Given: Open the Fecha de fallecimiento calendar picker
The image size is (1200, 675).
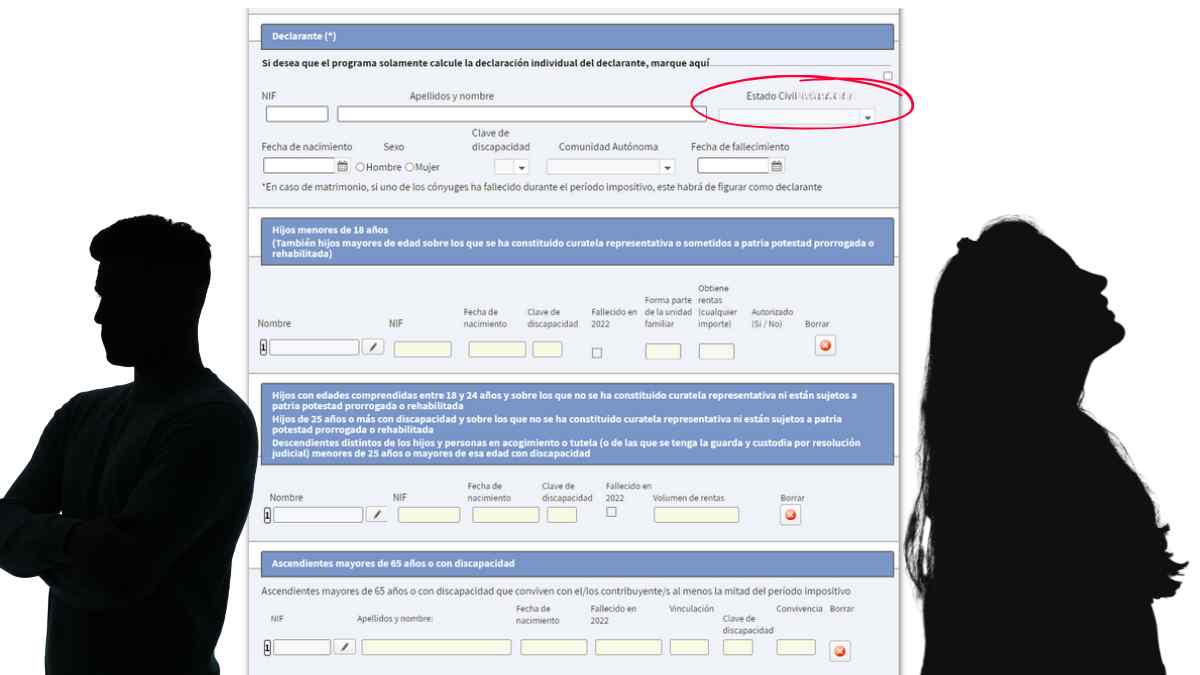Looking at the screenshot, I should (777, 166).
